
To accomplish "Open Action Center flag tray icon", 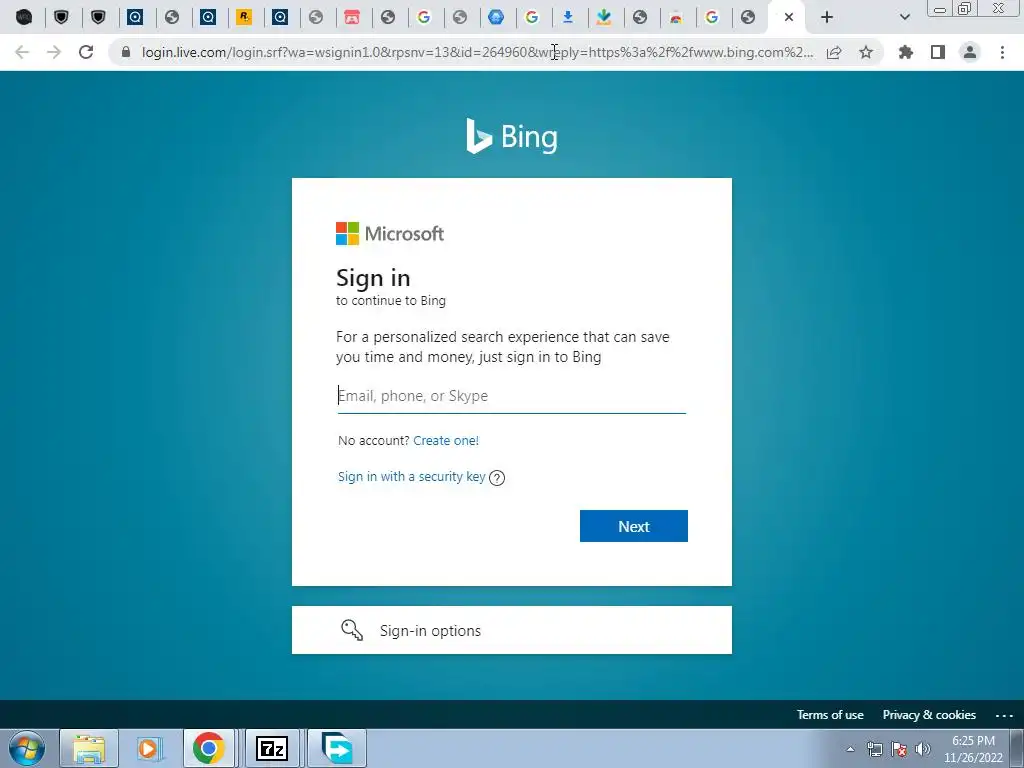I will click(x=899, y=749).
